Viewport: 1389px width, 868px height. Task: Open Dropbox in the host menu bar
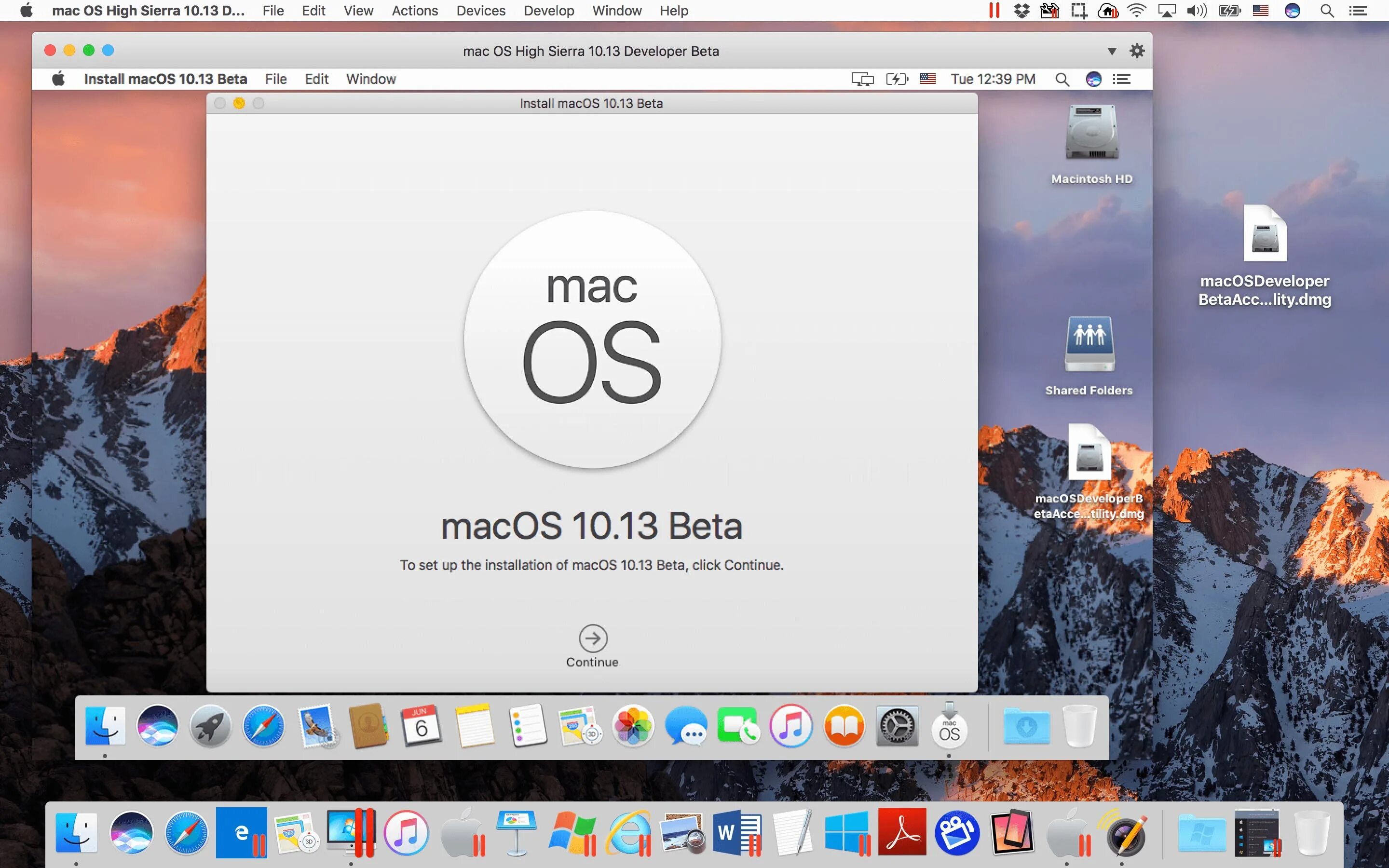pyautogui.click(x=1021, y=10)
